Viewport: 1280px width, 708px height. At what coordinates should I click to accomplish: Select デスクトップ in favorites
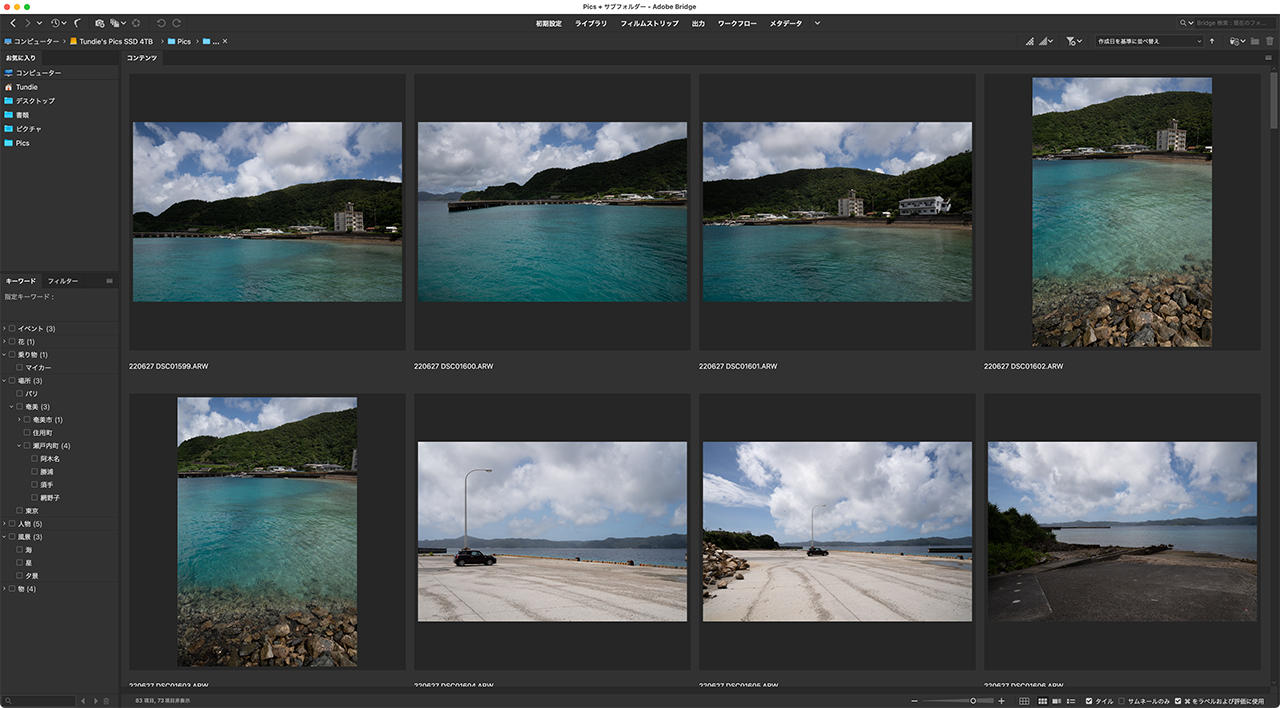(35, 101)
